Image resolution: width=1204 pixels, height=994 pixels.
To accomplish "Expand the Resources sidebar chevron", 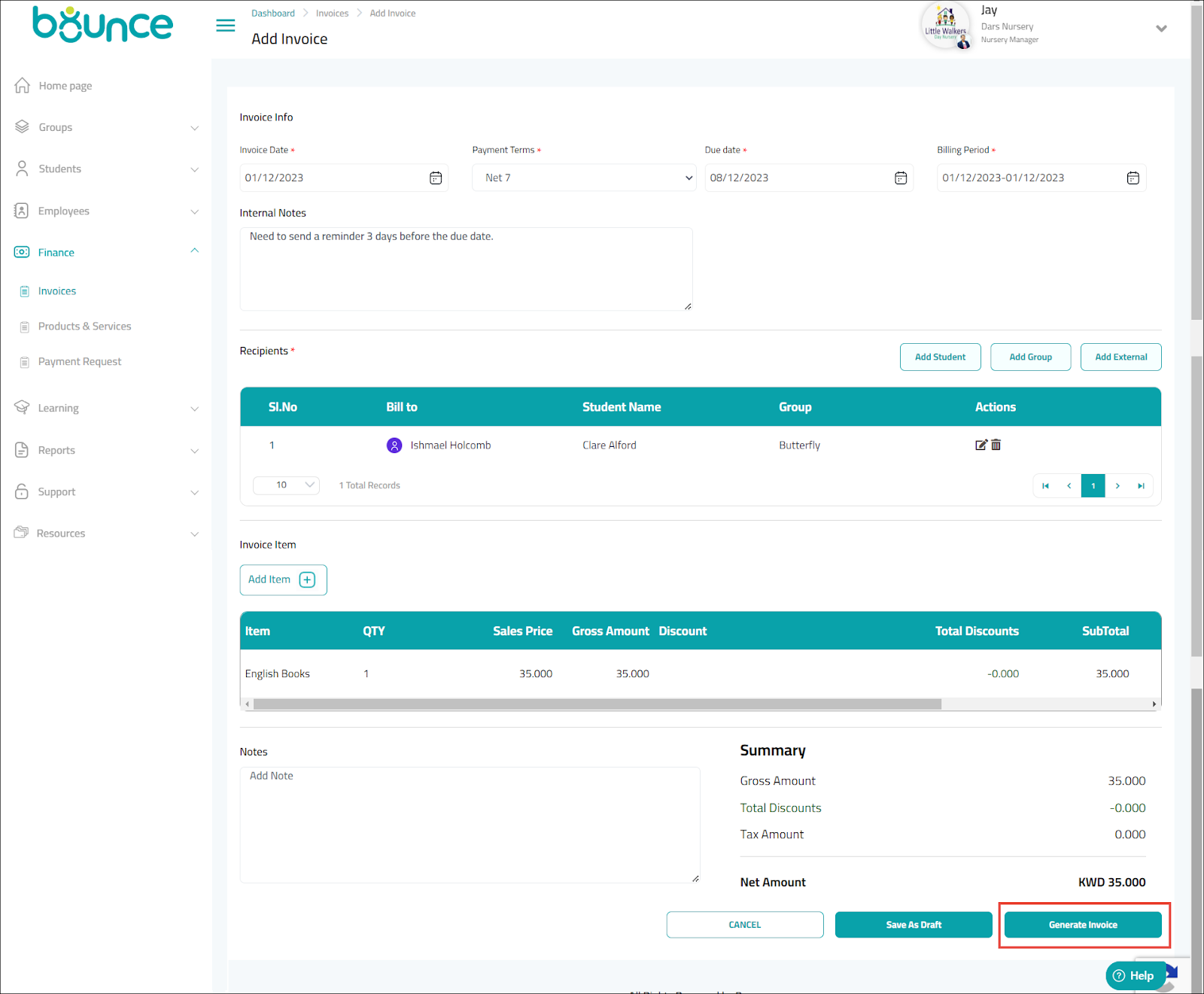I will tap(195, 533).
